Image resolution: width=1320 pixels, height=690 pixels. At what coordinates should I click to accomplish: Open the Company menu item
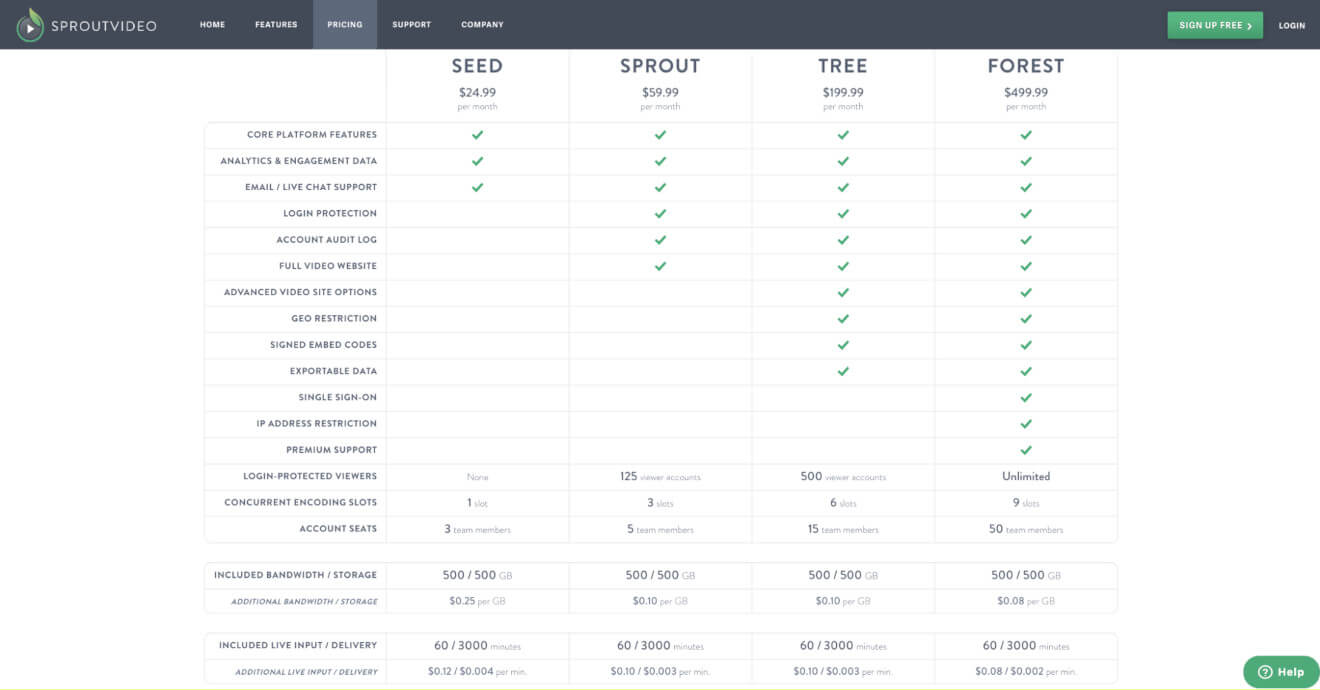[x=482, y=25]
